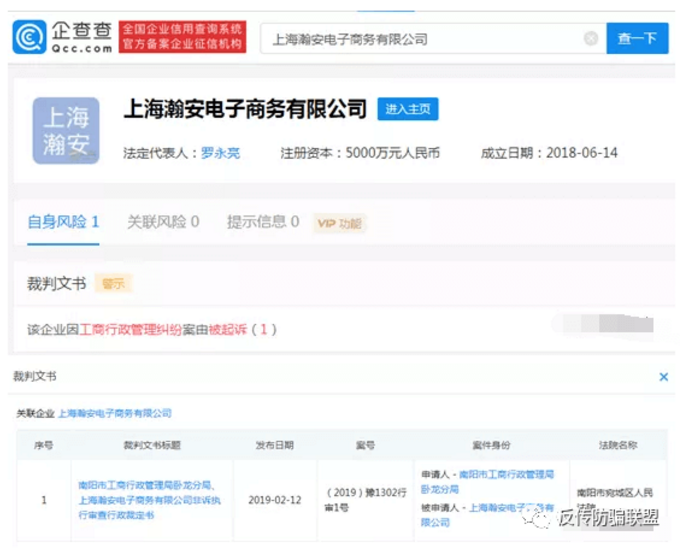Open respondent 上海瀚安电子商务有限公司 link
The width and height of the screenshot is (683, 549).
click(x=488, y=515)
